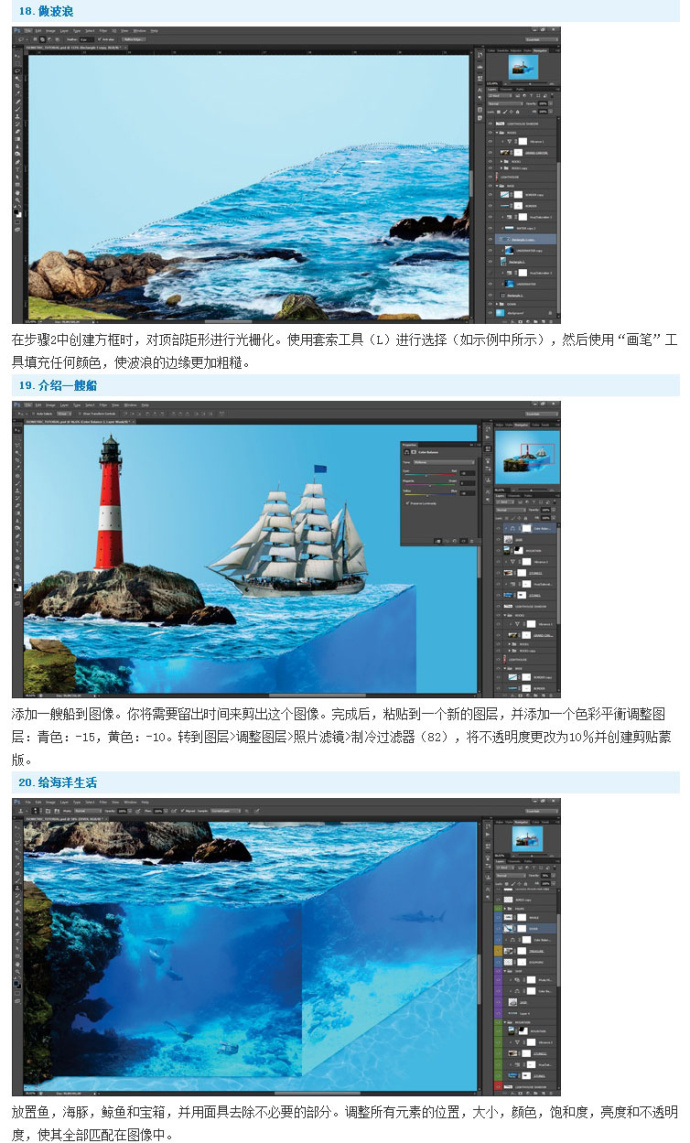690x1143 pixels.
Task: Hide the WHALE layer in step 20 screenshot
Action: click(x=498, y=917)
